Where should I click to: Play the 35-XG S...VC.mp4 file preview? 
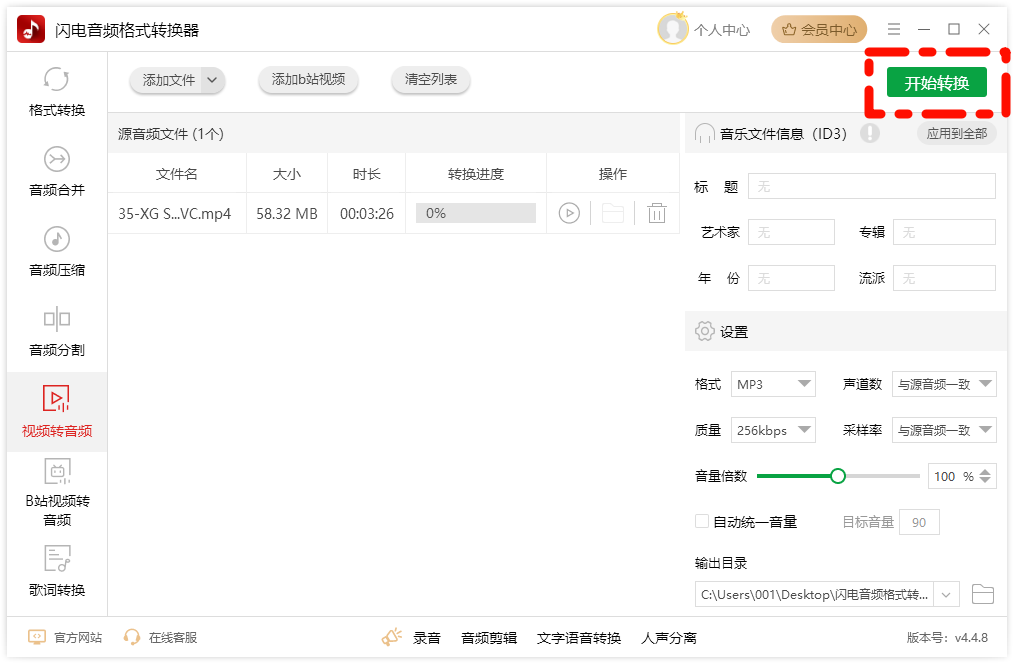[x=569, y=213]
